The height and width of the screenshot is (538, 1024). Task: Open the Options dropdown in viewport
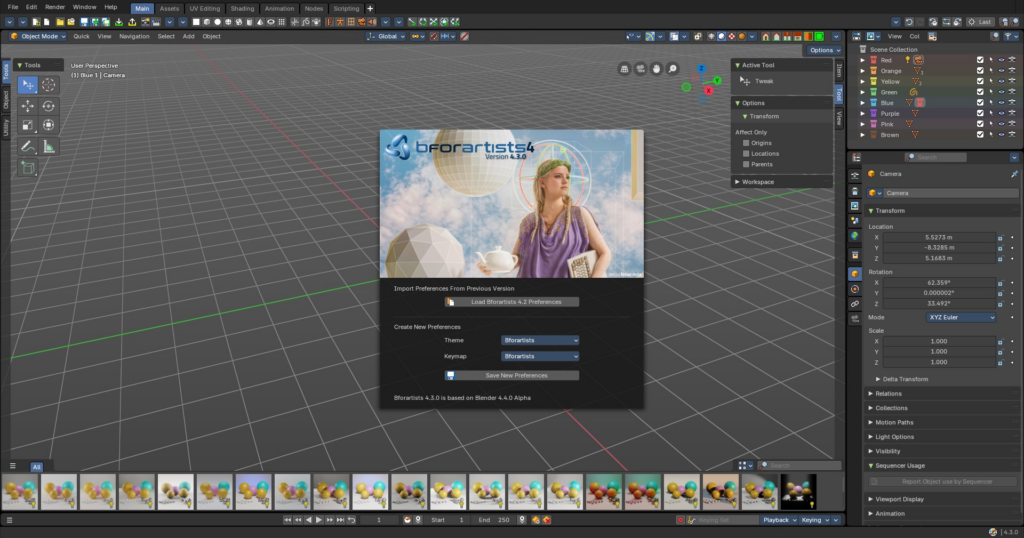[x=824, y=50]
